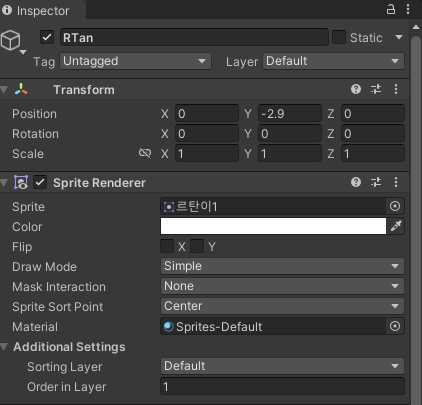Image resolution: width=422 pixels, height=405 pixels.
Task: Click the Sprite Sort Point label
Action: [58, 307]
